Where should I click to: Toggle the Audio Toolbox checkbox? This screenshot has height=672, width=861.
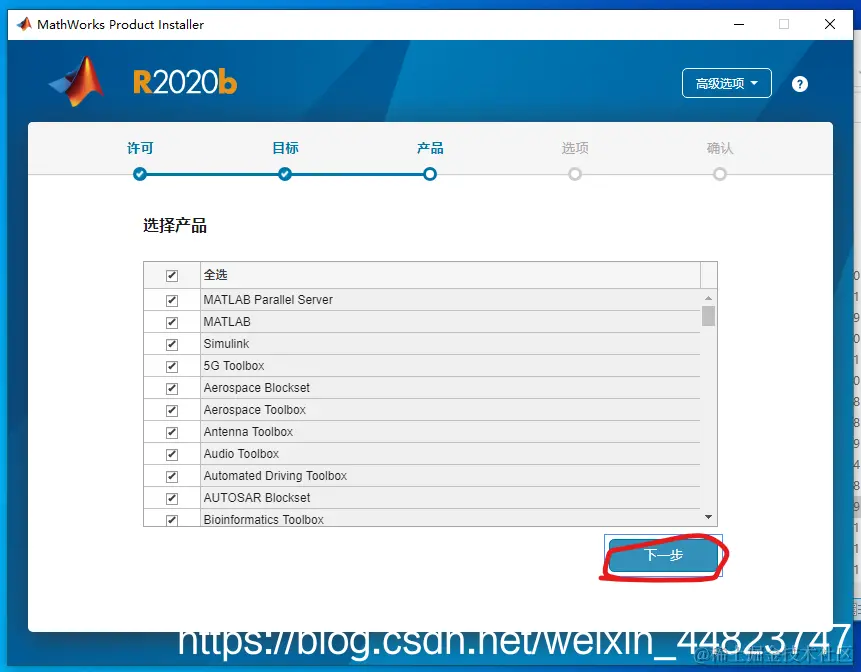coord(172,454)
